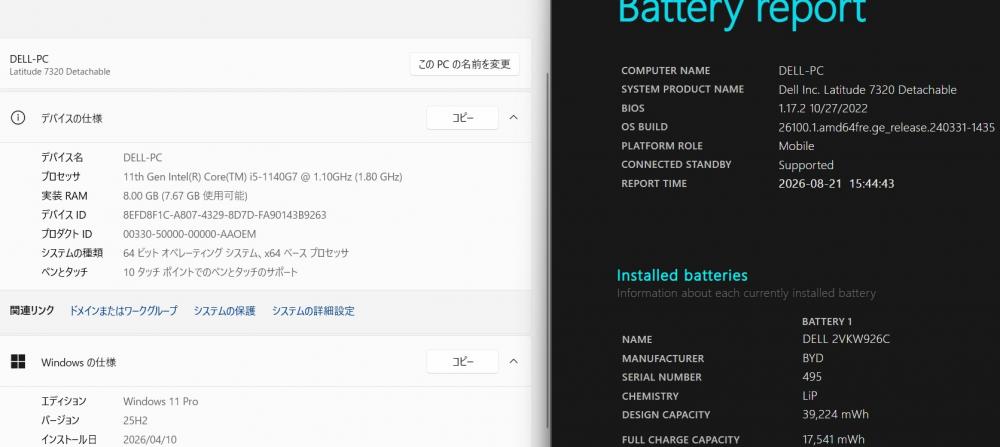Viewport: 1000px width, 447px height.
Task: Click 関連リンク label
Action: click(x=32, y=311)
